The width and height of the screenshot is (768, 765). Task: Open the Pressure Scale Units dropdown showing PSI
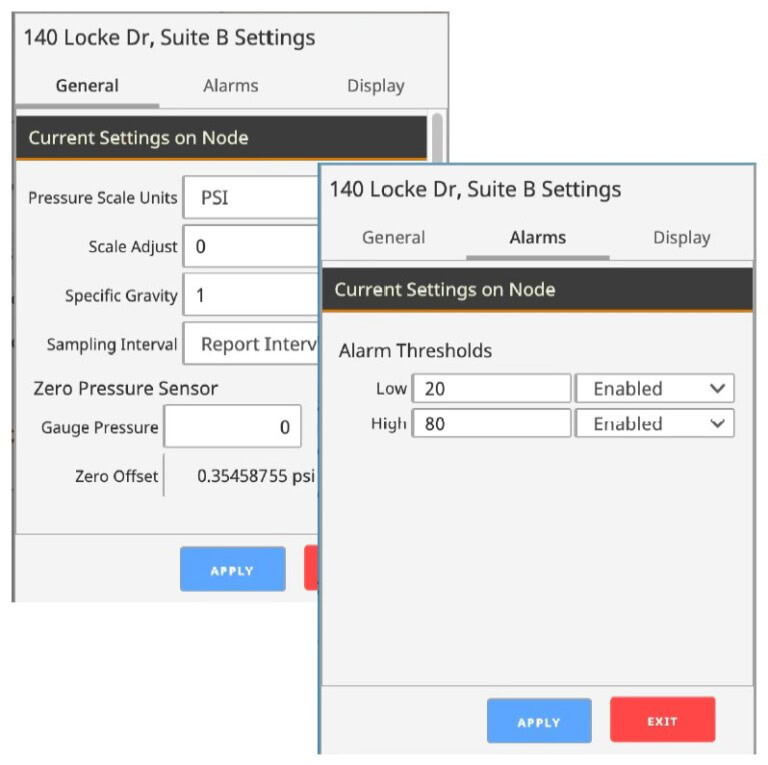250,197
